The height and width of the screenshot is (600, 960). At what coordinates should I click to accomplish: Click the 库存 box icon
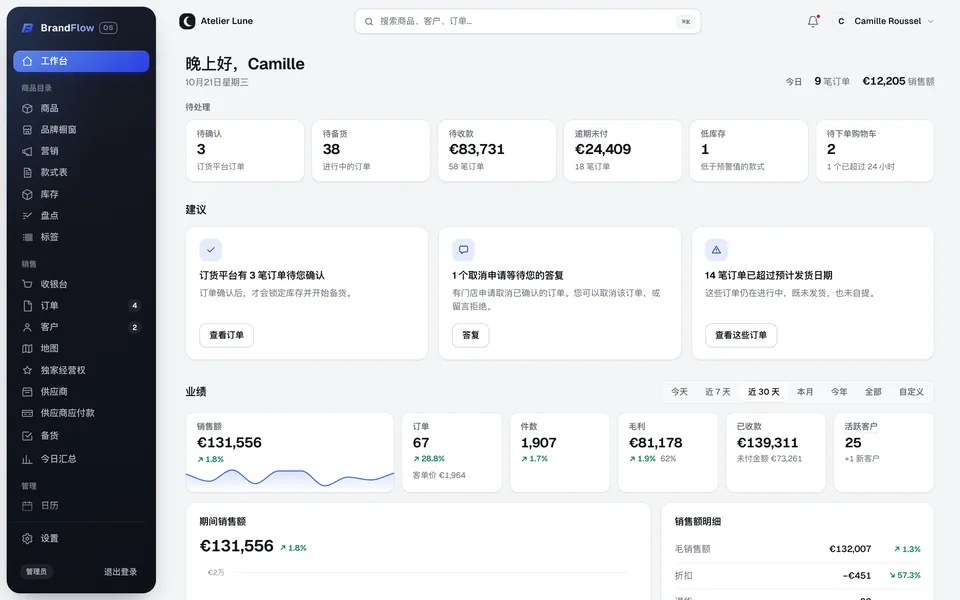tap(27, 194)
